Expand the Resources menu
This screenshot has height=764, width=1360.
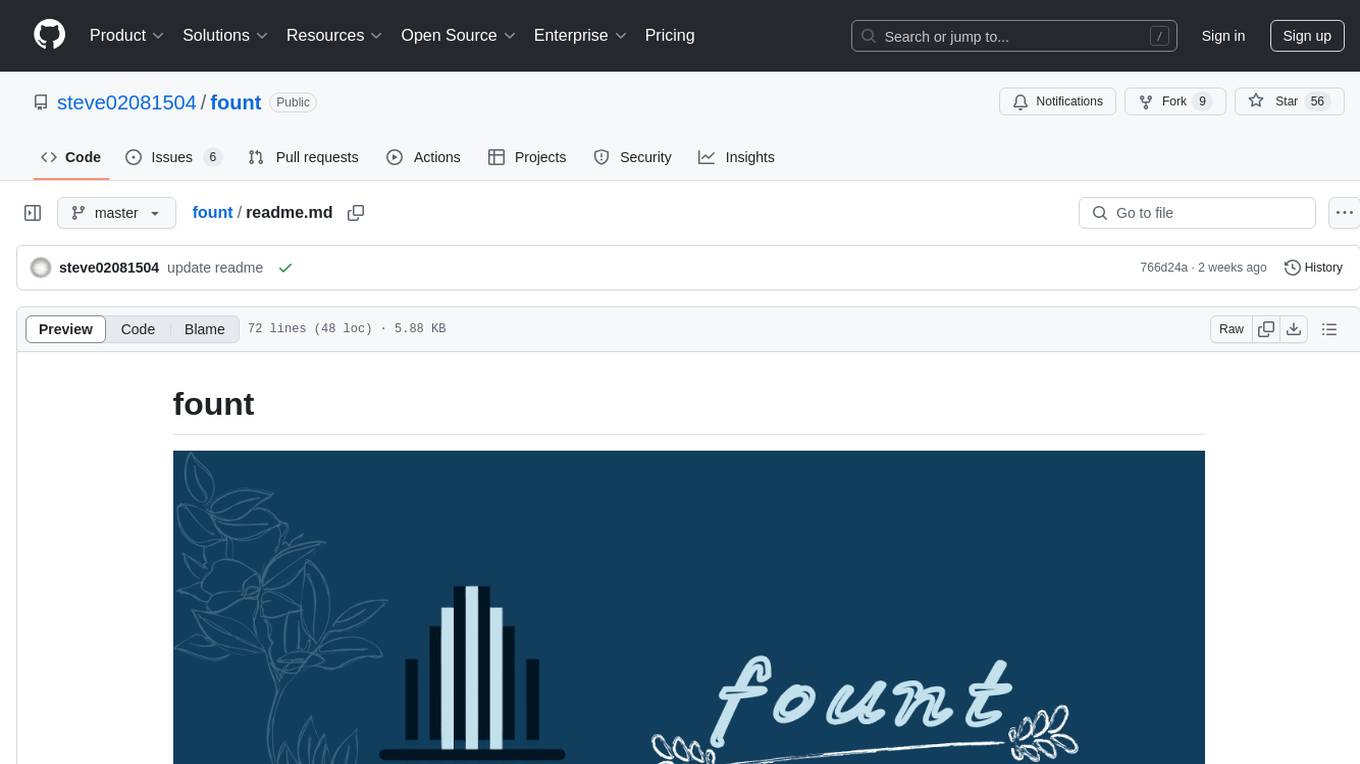334,35
